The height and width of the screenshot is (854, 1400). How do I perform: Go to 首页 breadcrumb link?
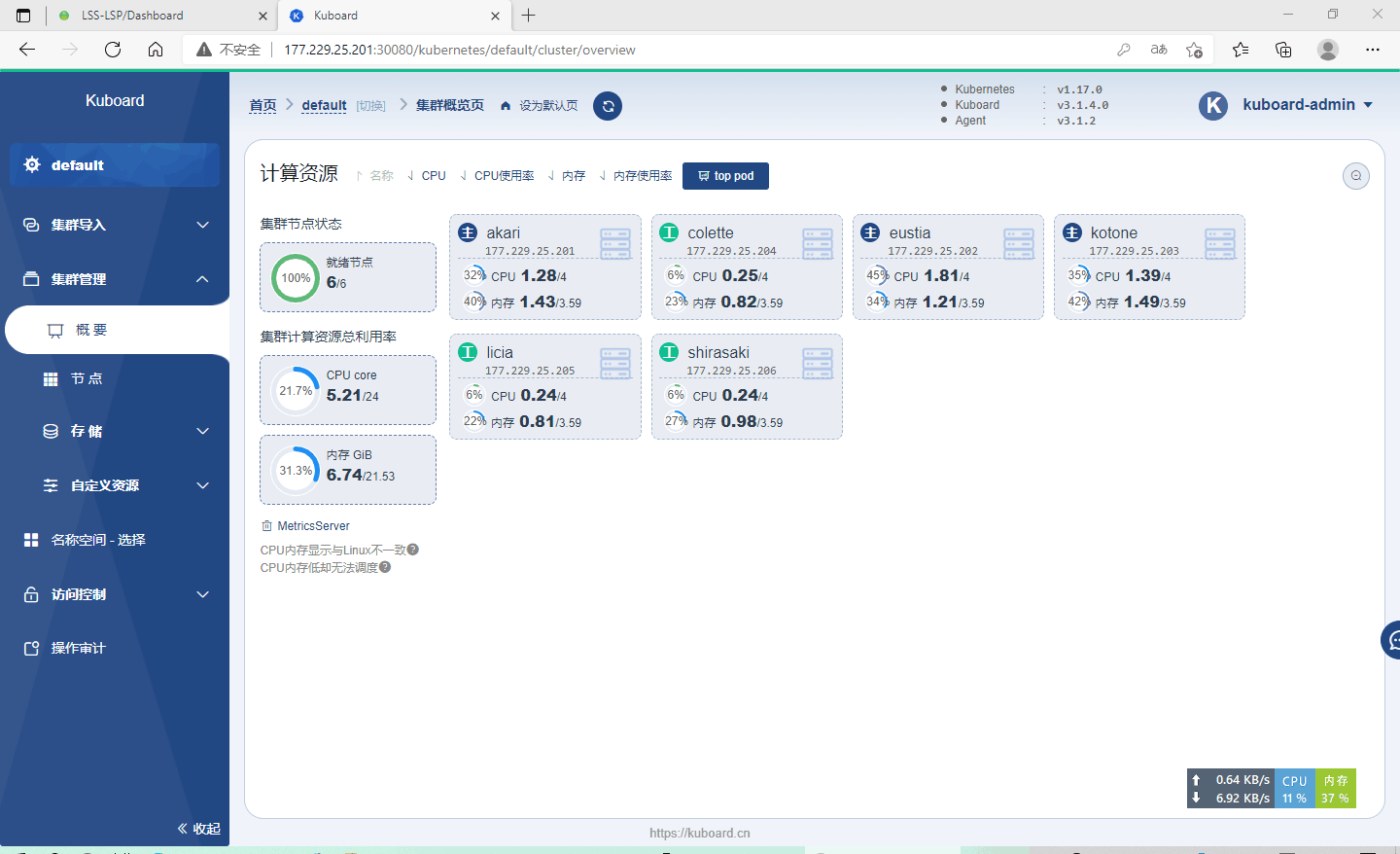tap(262, 105)
